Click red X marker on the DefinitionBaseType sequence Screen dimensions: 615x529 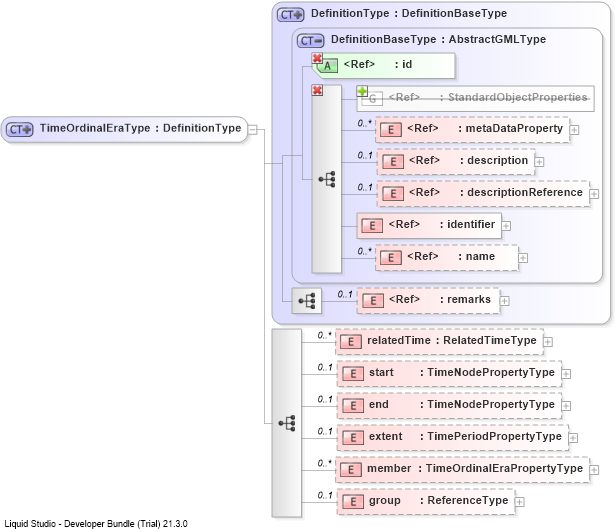pyautogui.click(x=317, y=91)
